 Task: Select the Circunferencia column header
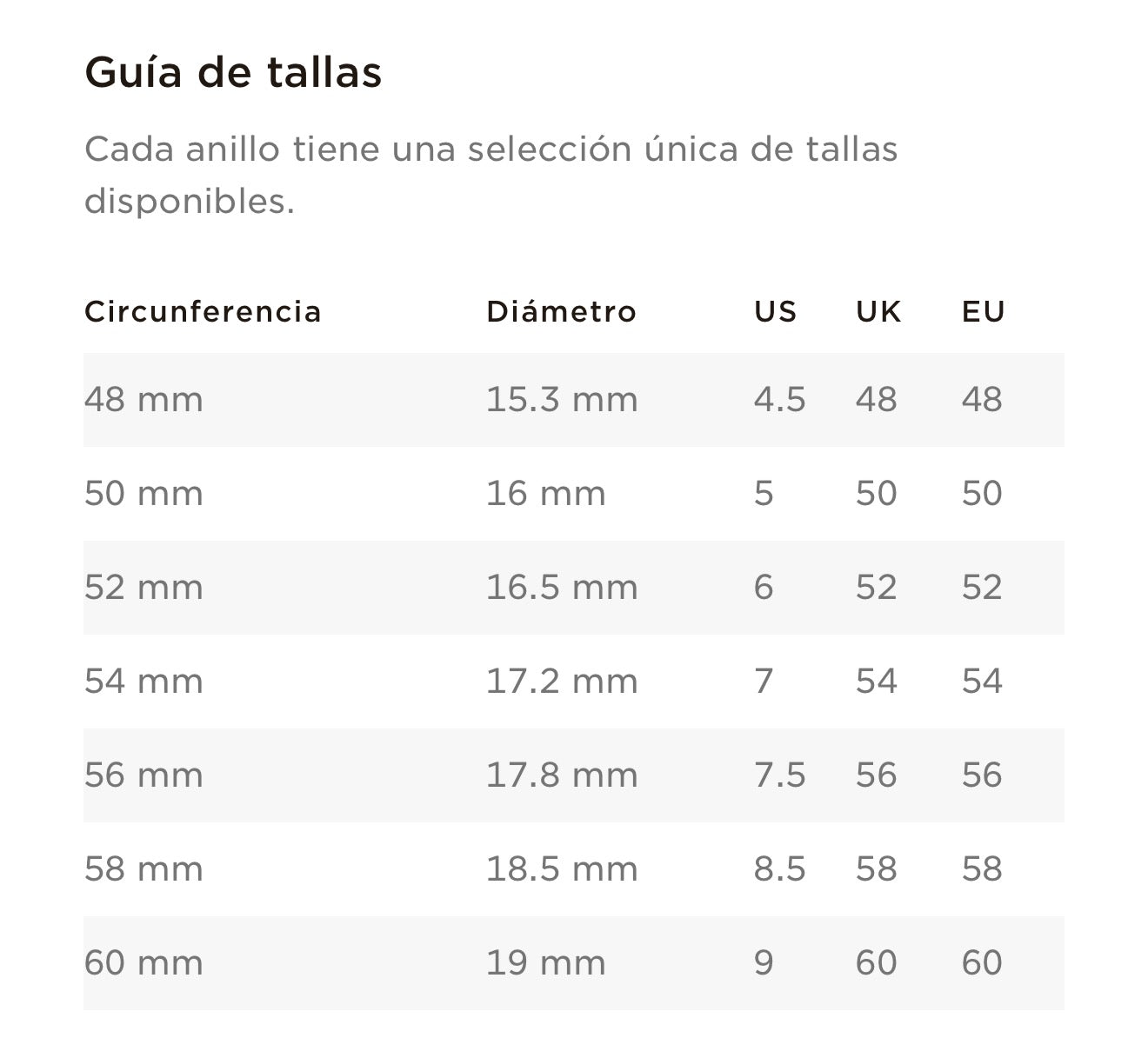(x=203, y=311)
